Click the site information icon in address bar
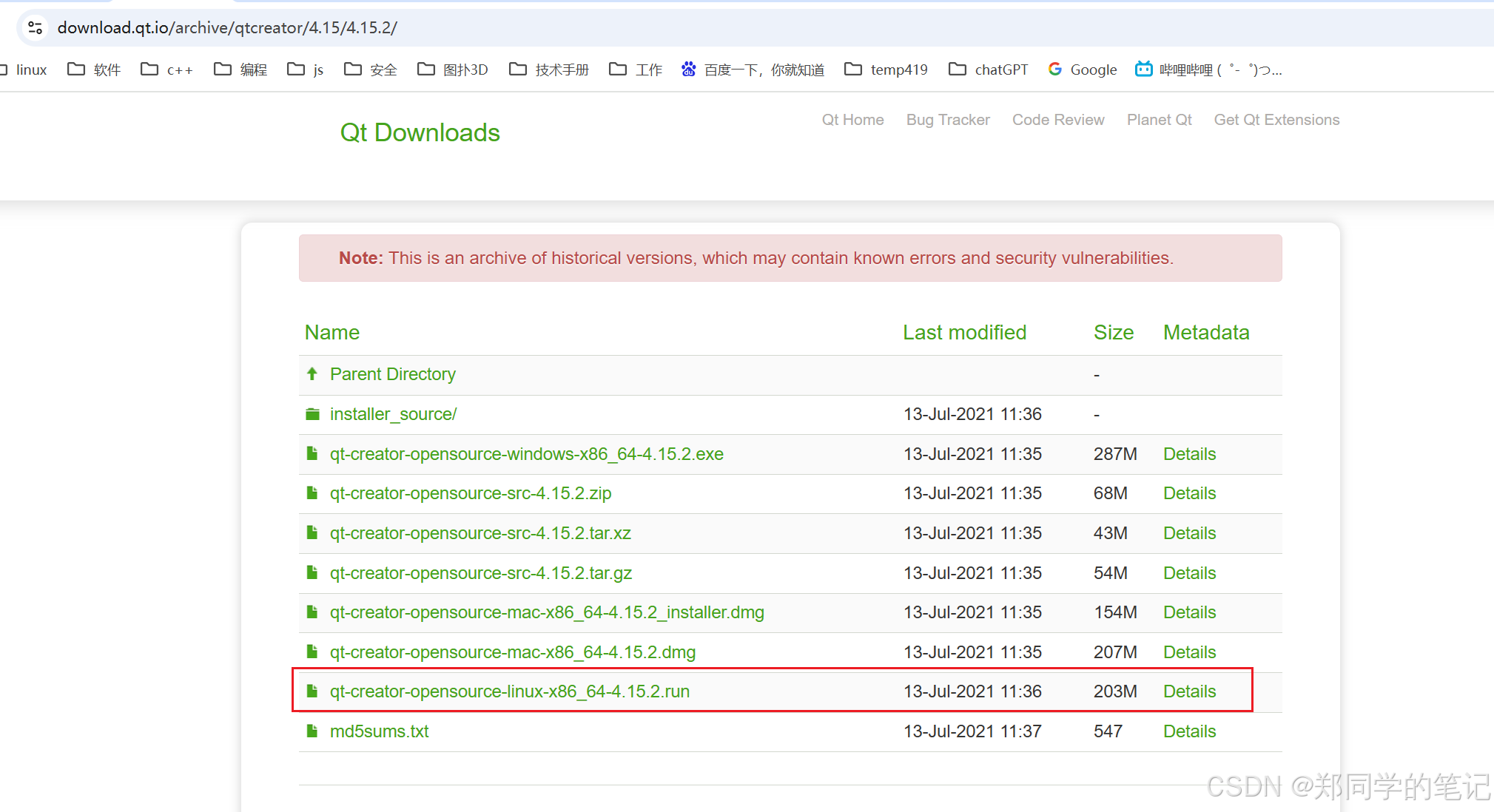 pyautogui.click(x=35, y=27)
